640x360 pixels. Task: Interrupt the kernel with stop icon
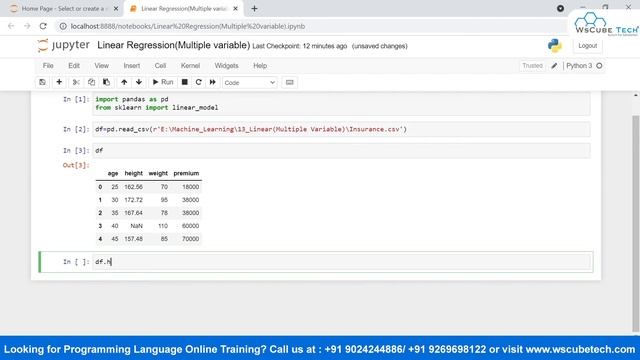[x=184, y=82]
